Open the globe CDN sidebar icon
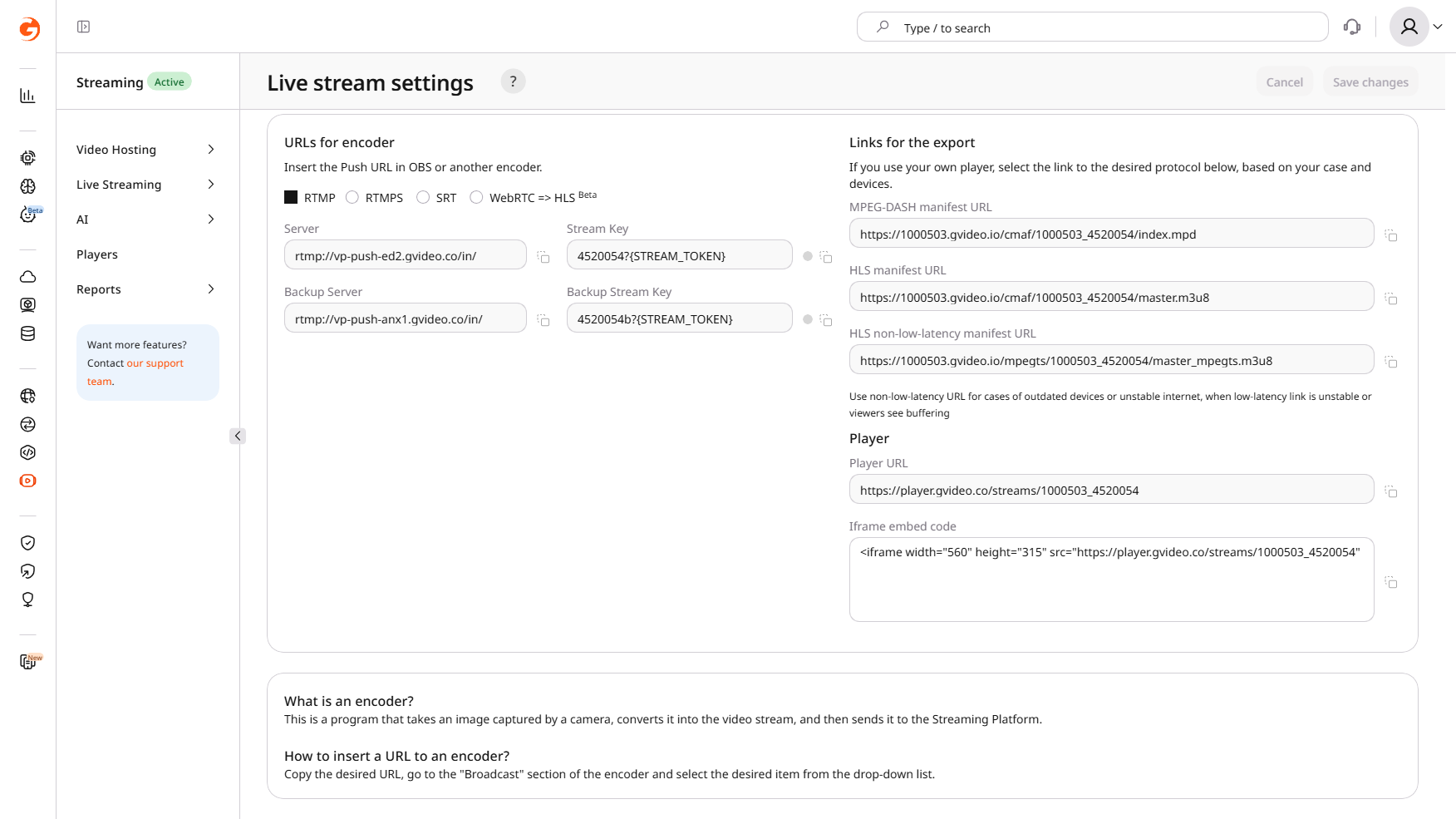This screenshot has height=819, width=1456. [x=27, y=396]
